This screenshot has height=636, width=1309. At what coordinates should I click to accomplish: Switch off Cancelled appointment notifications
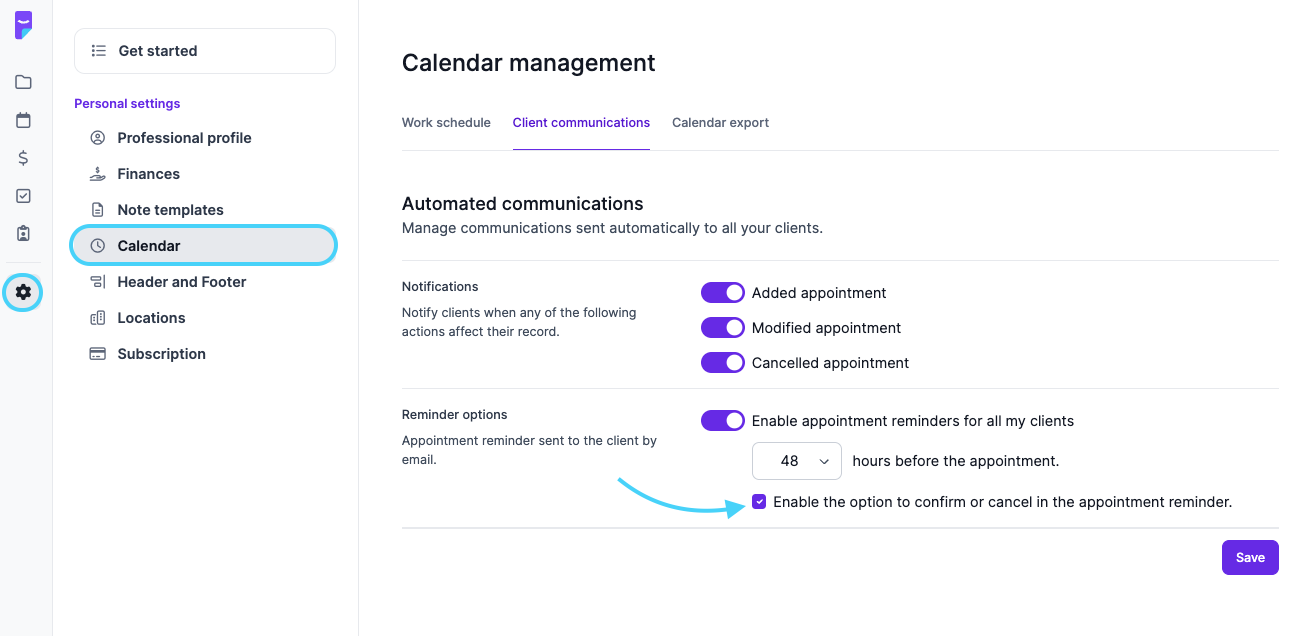click(x=722, y=363)
